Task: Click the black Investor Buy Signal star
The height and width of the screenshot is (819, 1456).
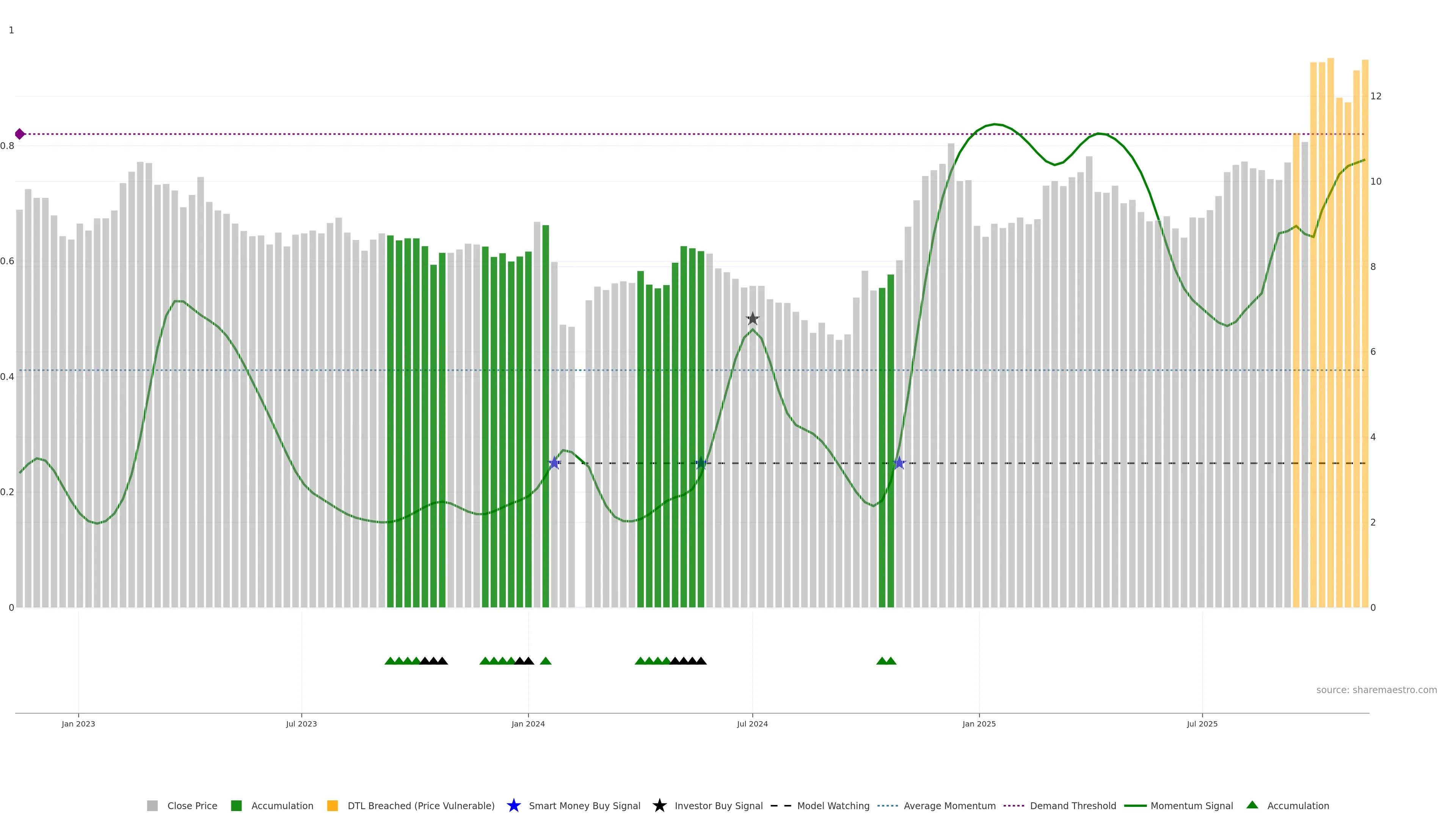Action: (752, 319)
